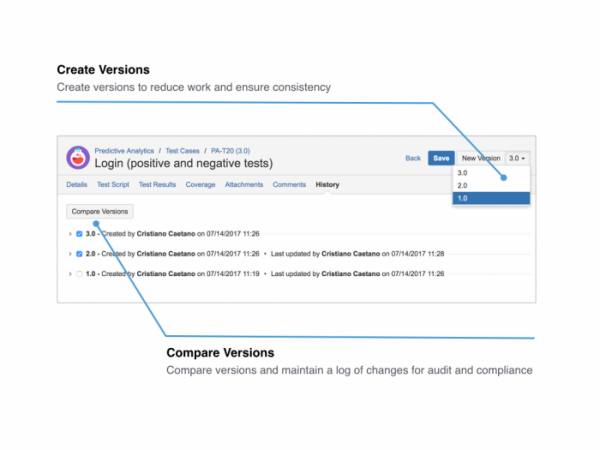Enable the version 1.0 checkbox

point(79,274)
